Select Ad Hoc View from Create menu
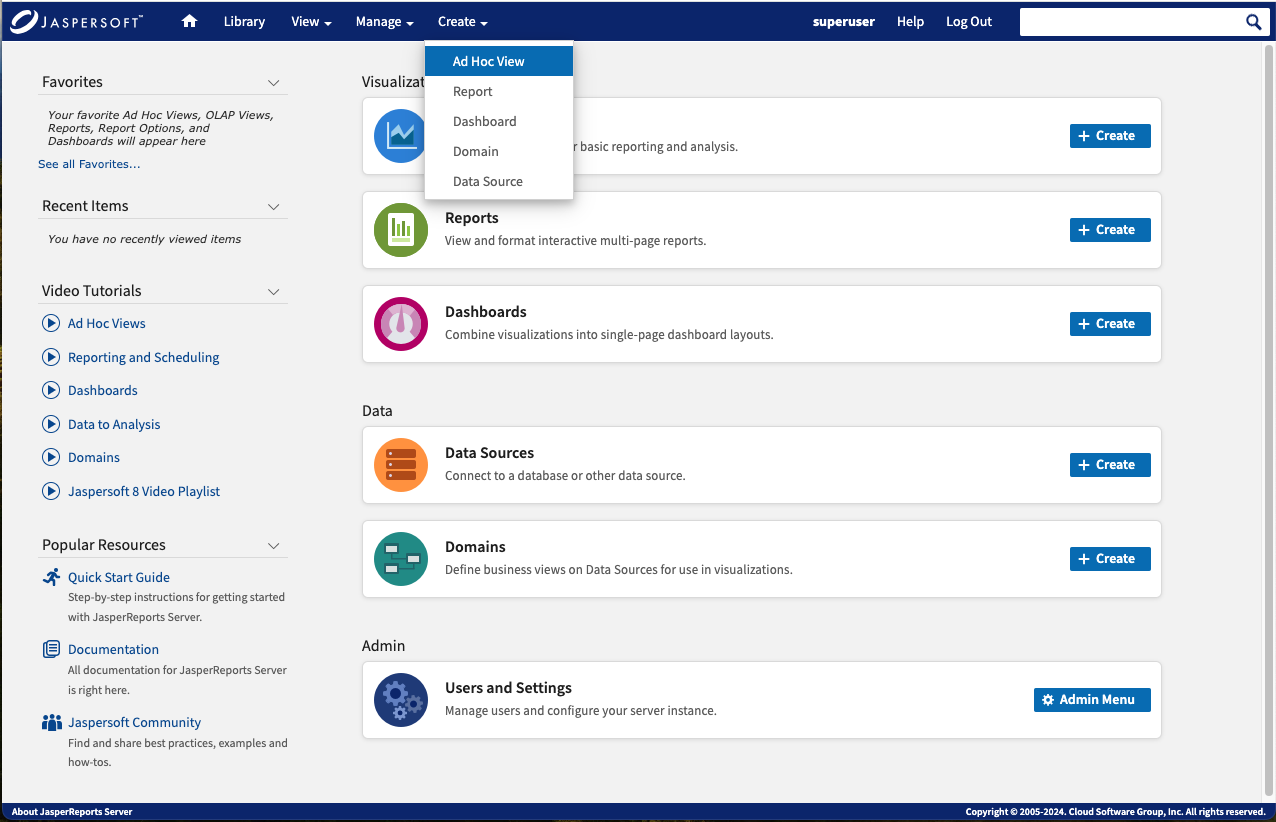The width and height of the screenshot is (1276, 822). tap(499, 61)
